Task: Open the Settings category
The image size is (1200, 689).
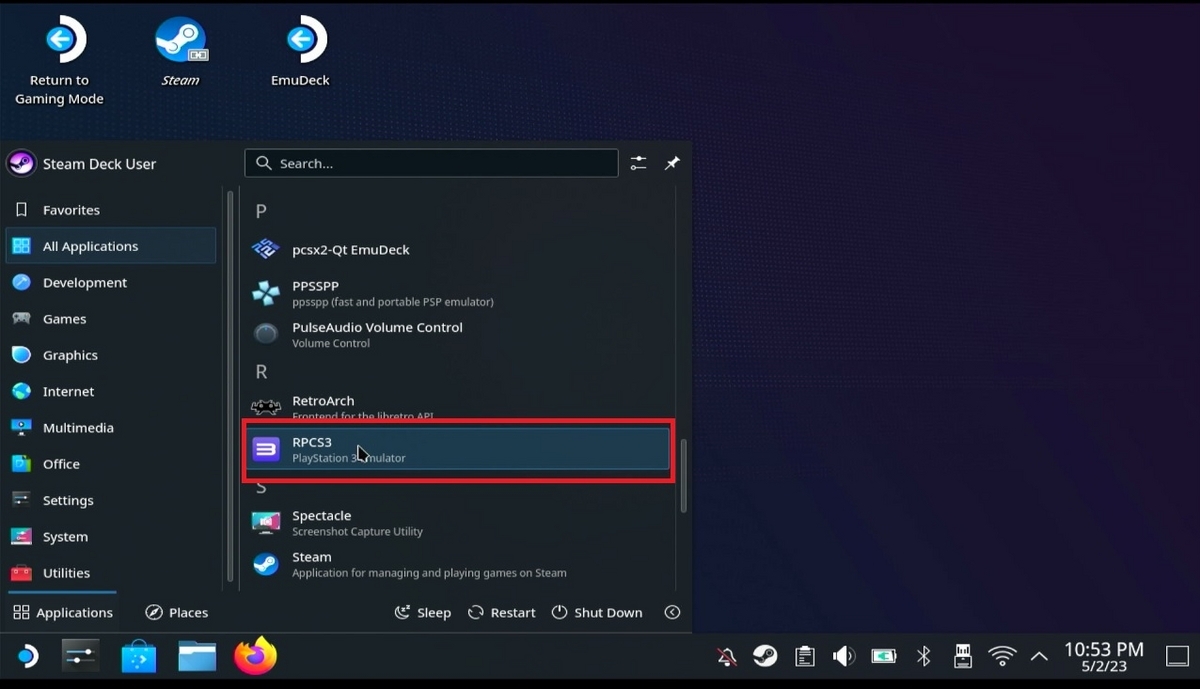Action: 110,500
